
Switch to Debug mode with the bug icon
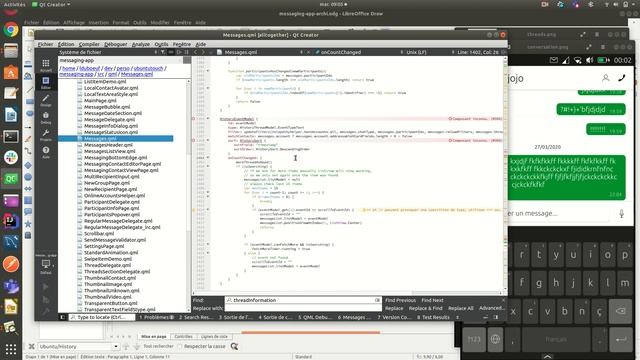pos(46,118)
